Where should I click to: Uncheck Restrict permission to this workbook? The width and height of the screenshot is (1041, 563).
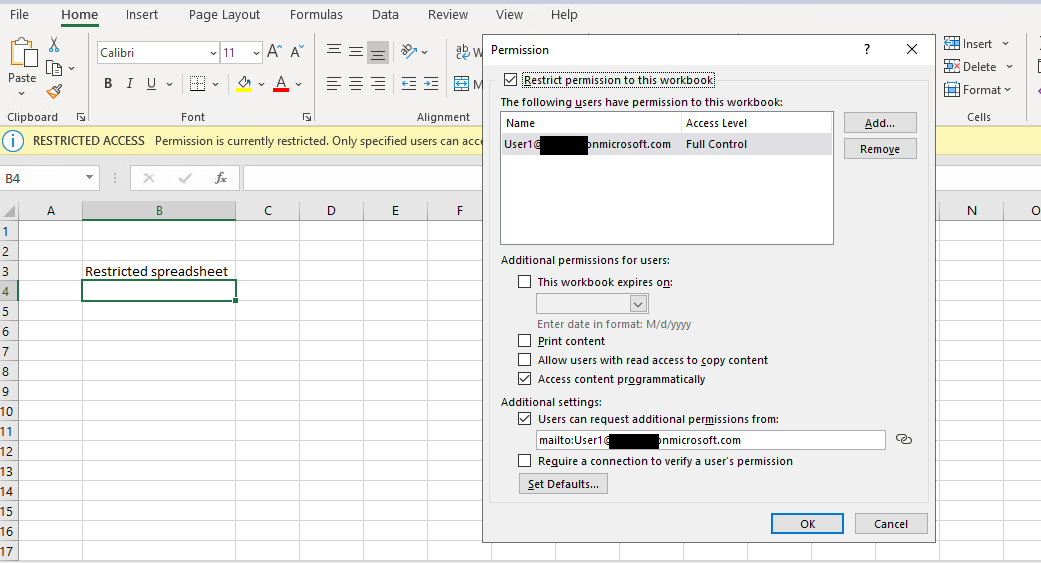pyautogui.click(x=511, y=80)
